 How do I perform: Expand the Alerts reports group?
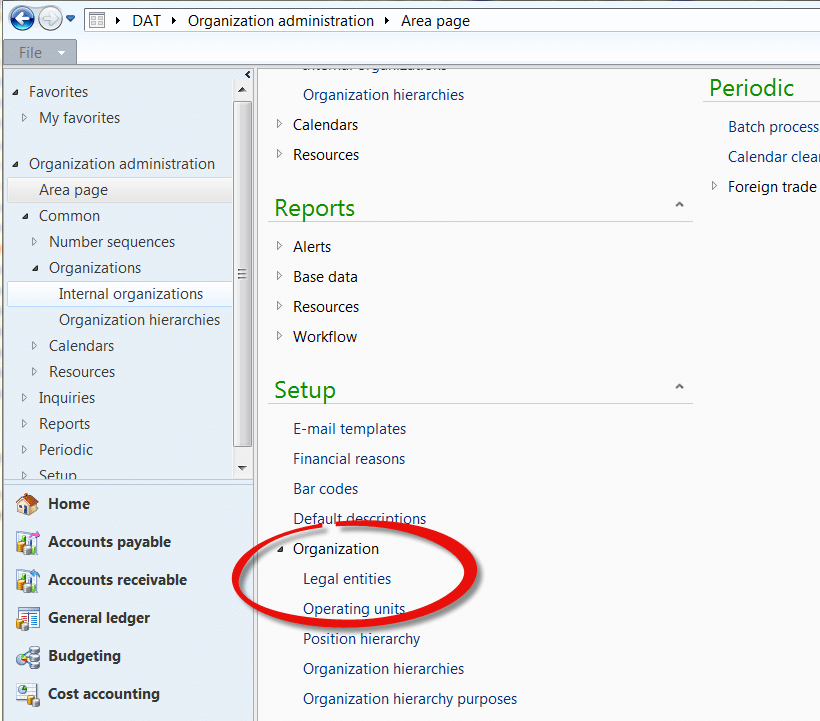280,247
